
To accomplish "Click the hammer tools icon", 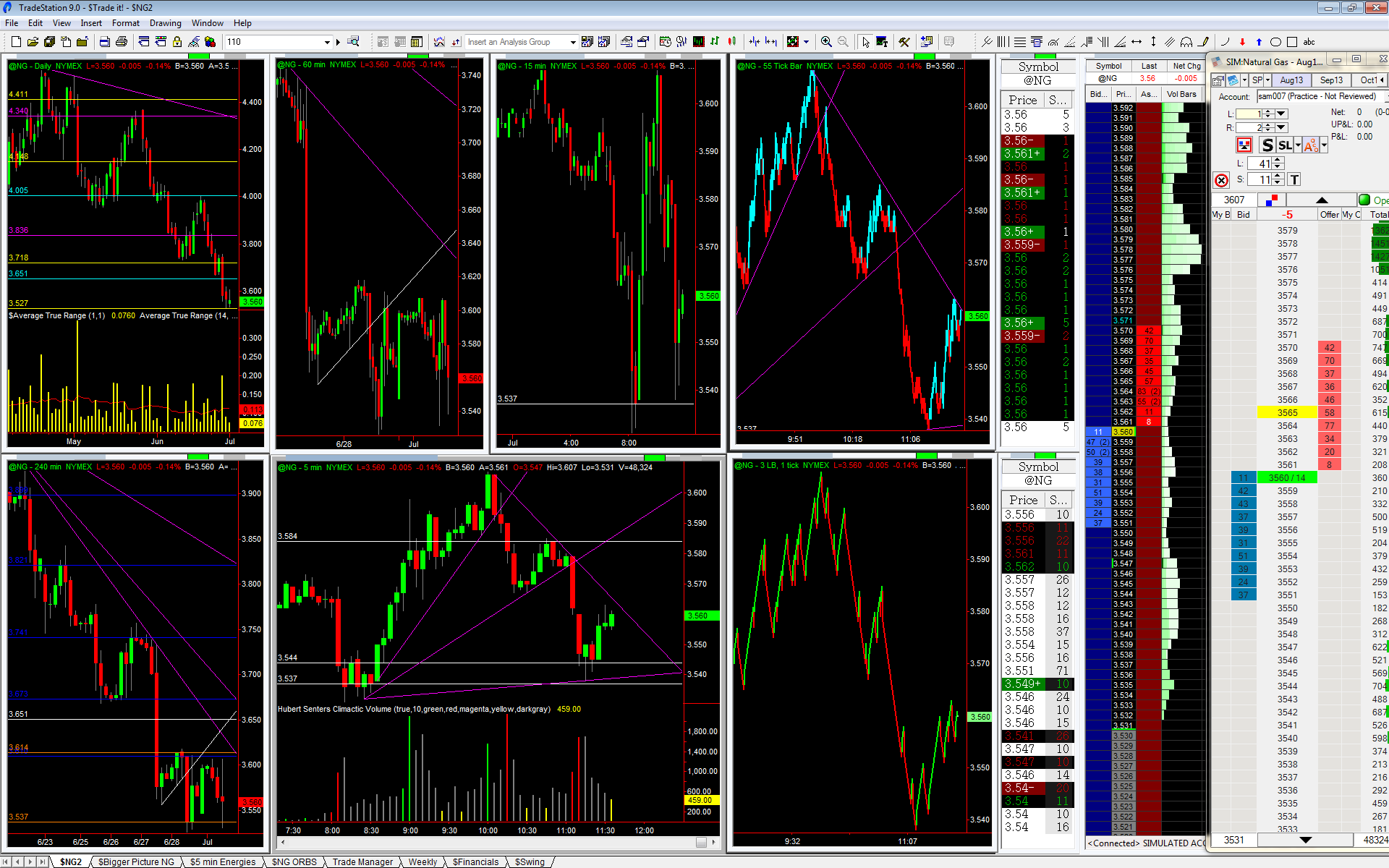I will 904,42.
